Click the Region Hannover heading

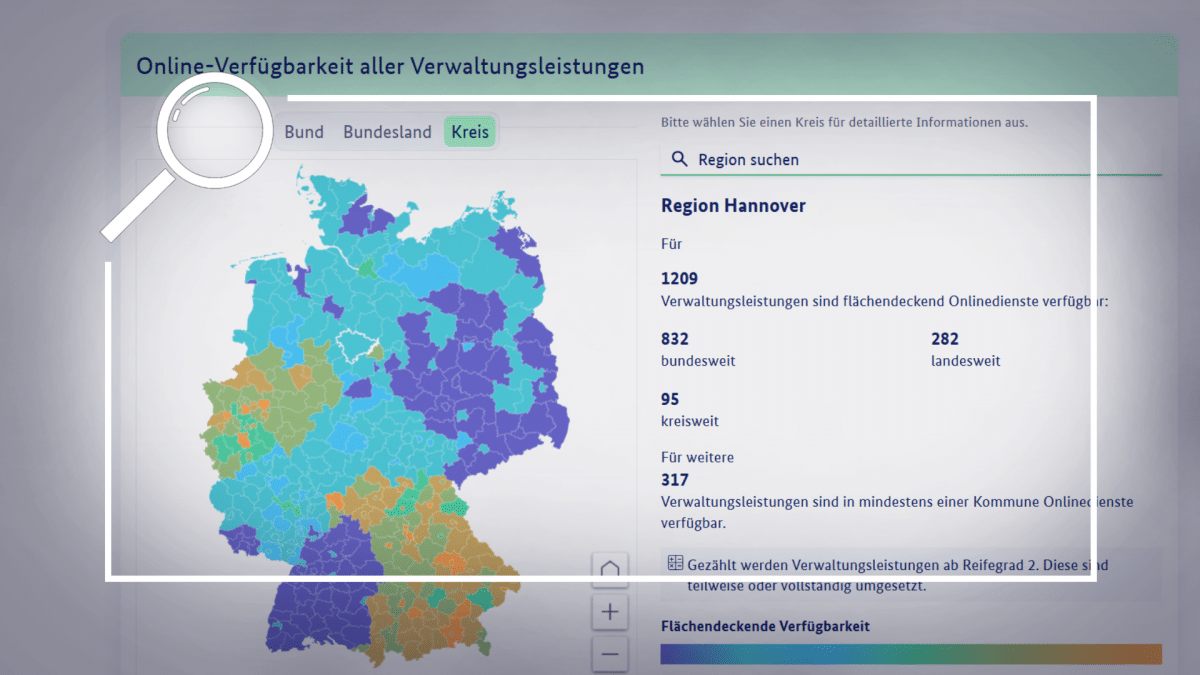point(733,206)
